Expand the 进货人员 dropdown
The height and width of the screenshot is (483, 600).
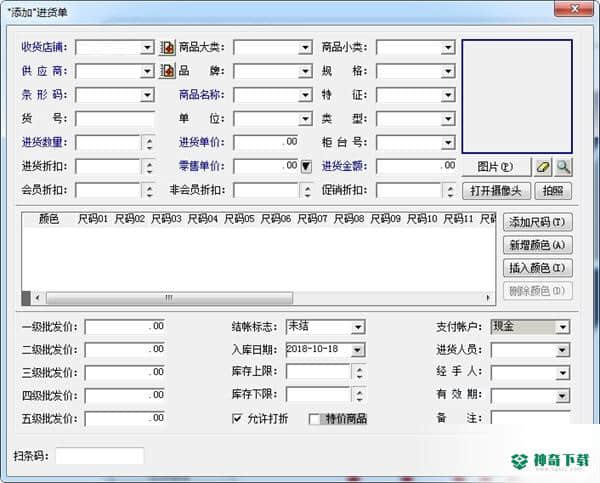pos(562,350)
